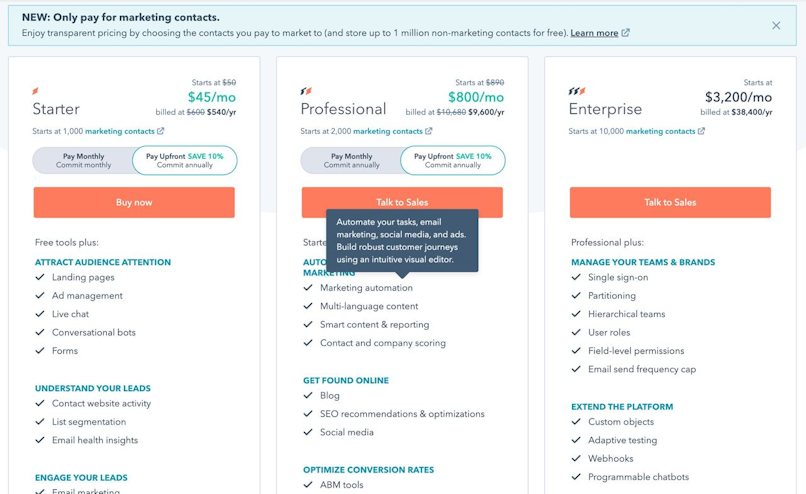
Task: Click the Enterprise plan sprocket icon
Action: [576, 91]
